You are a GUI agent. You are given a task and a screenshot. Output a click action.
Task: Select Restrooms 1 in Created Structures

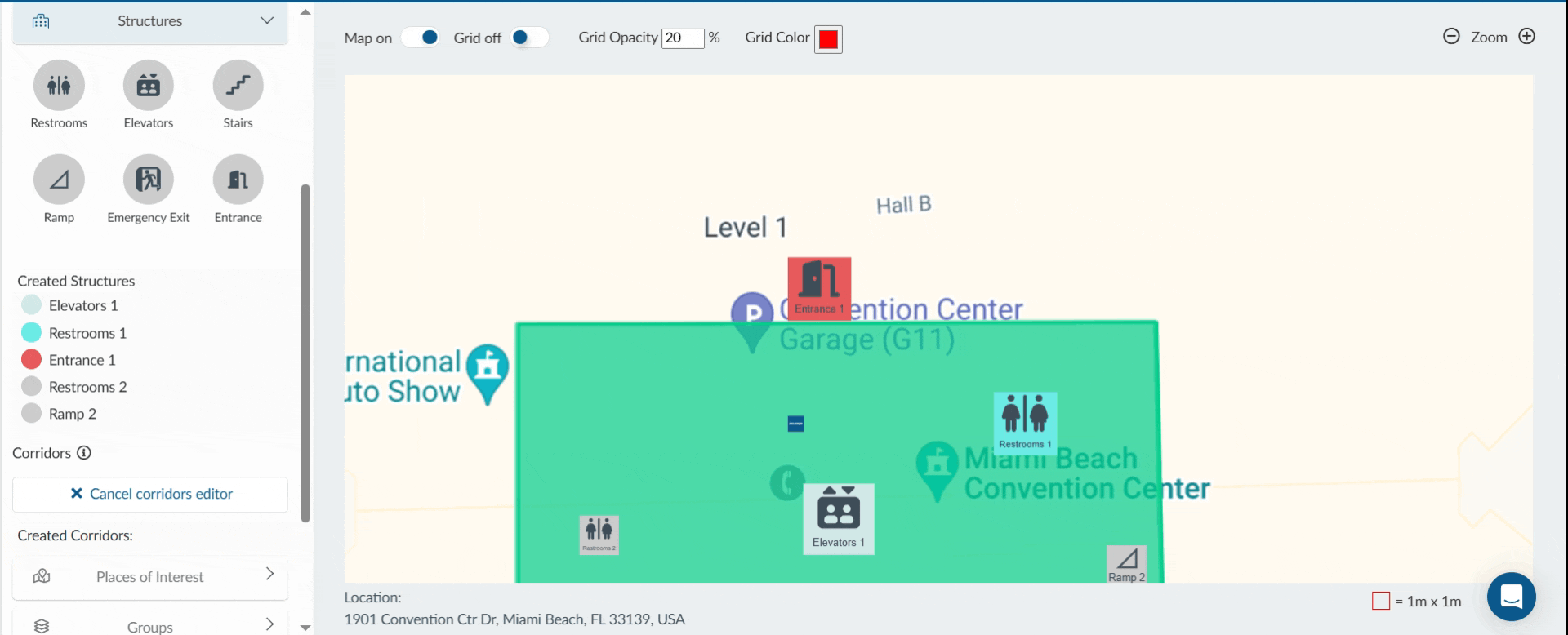[x=87, y=333]
